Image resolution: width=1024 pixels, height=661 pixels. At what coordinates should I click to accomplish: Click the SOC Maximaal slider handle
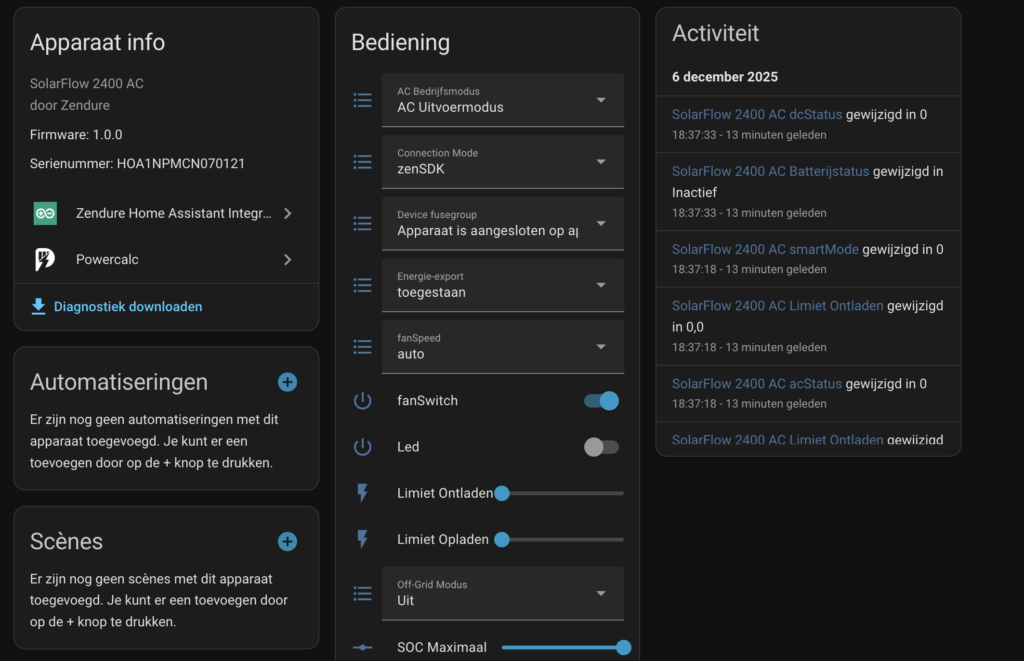tap(624, 647)
